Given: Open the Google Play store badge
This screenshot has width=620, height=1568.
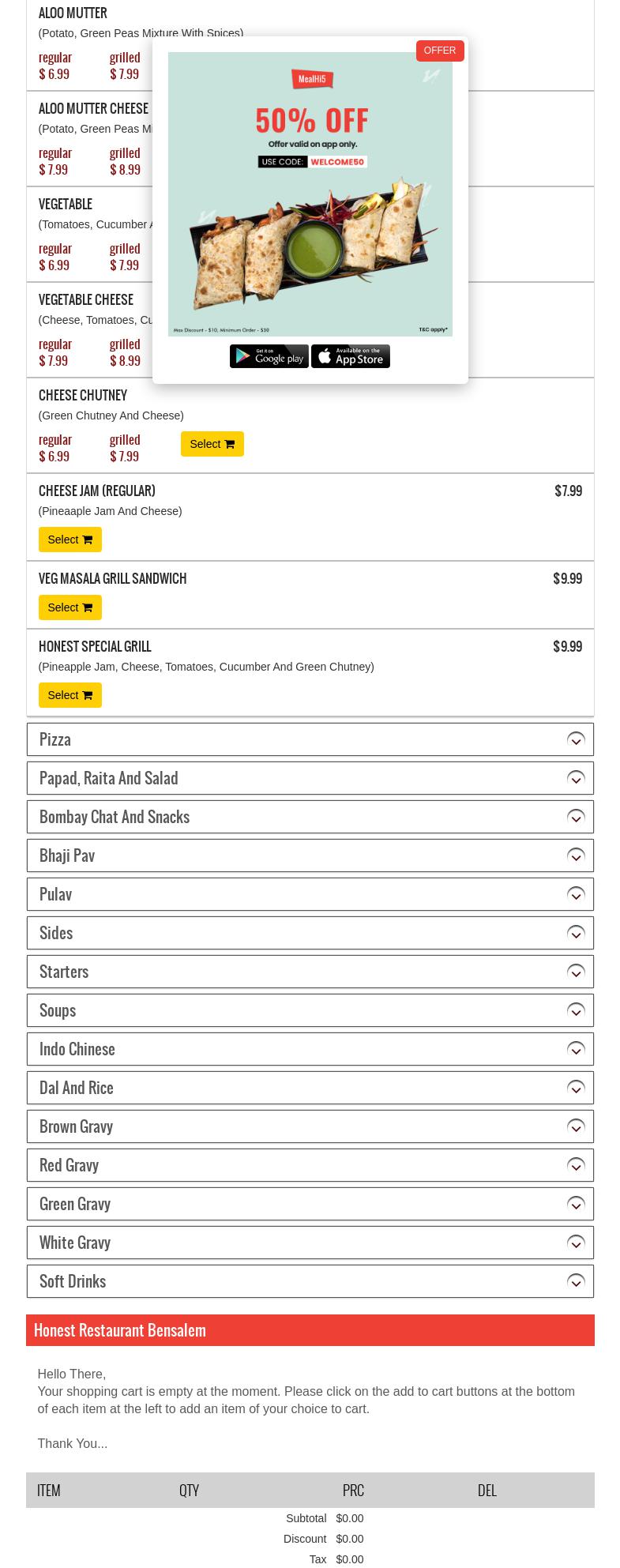Looking at the screenshot, I should tap(269, 356).
